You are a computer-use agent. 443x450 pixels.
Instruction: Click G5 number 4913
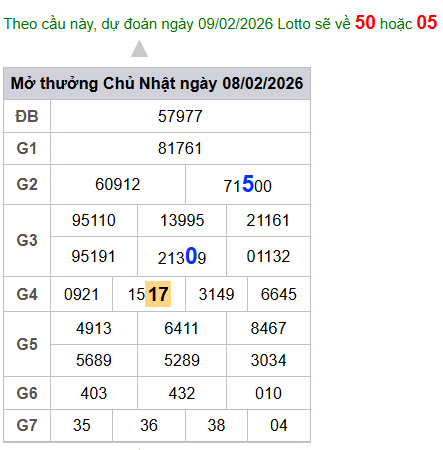coord(94,328)
